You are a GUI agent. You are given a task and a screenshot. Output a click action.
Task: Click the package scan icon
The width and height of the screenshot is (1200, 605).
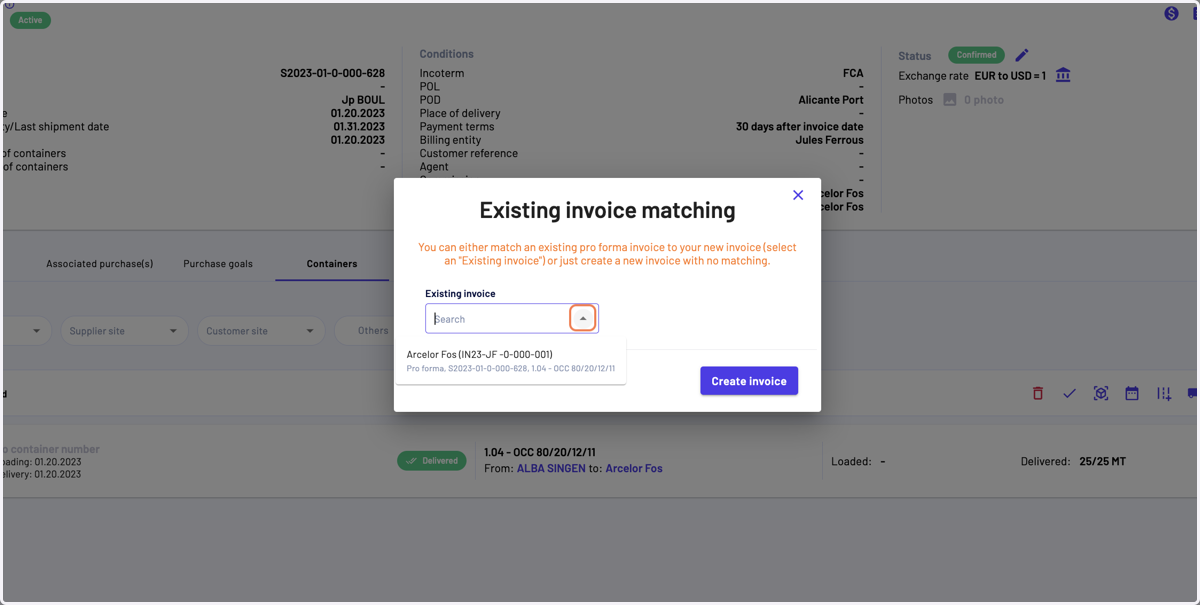pos(1101,394)
